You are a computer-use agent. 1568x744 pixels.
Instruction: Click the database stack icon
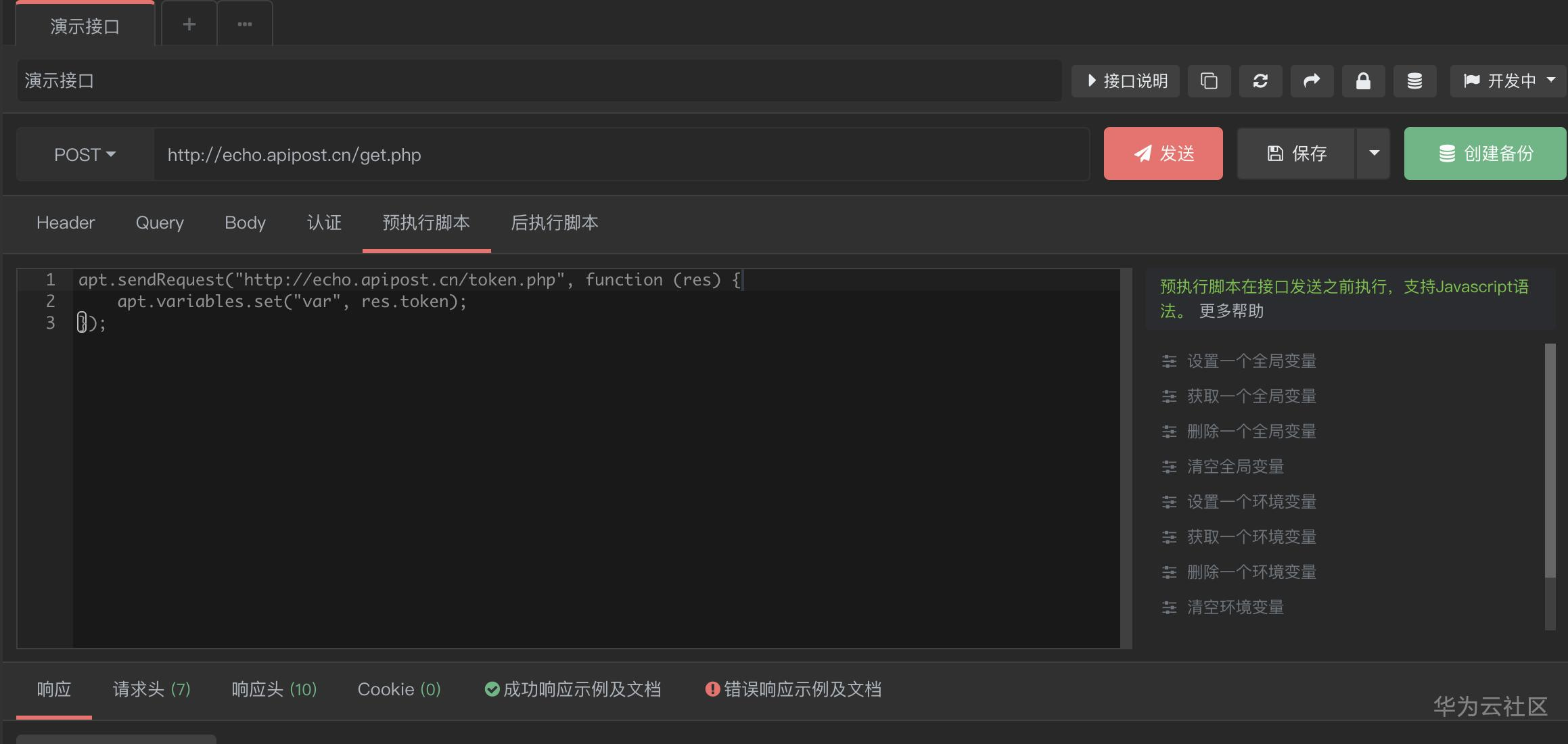1414,81
